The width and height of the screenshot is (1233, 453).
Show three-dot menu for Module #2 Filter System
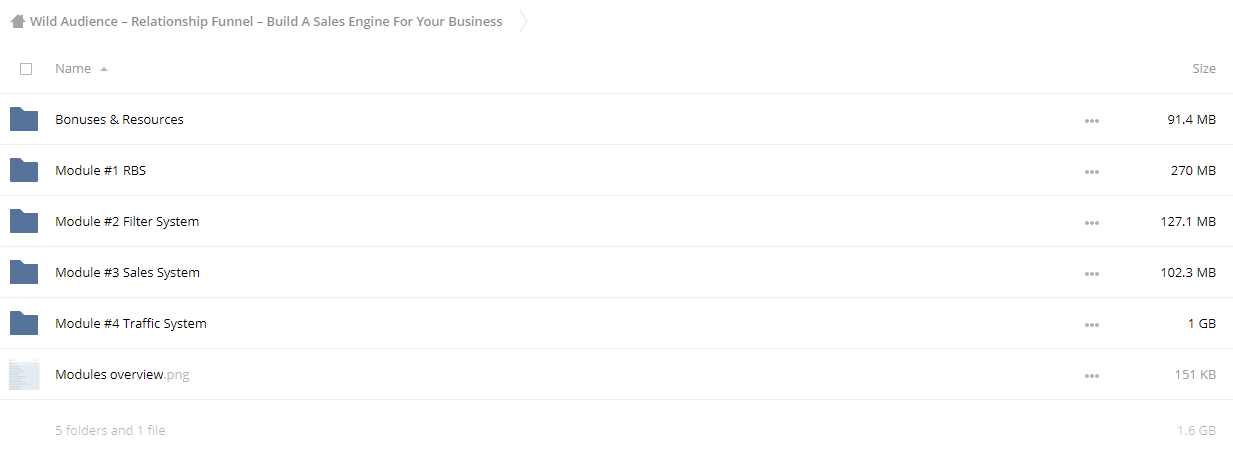(1092, 223)
